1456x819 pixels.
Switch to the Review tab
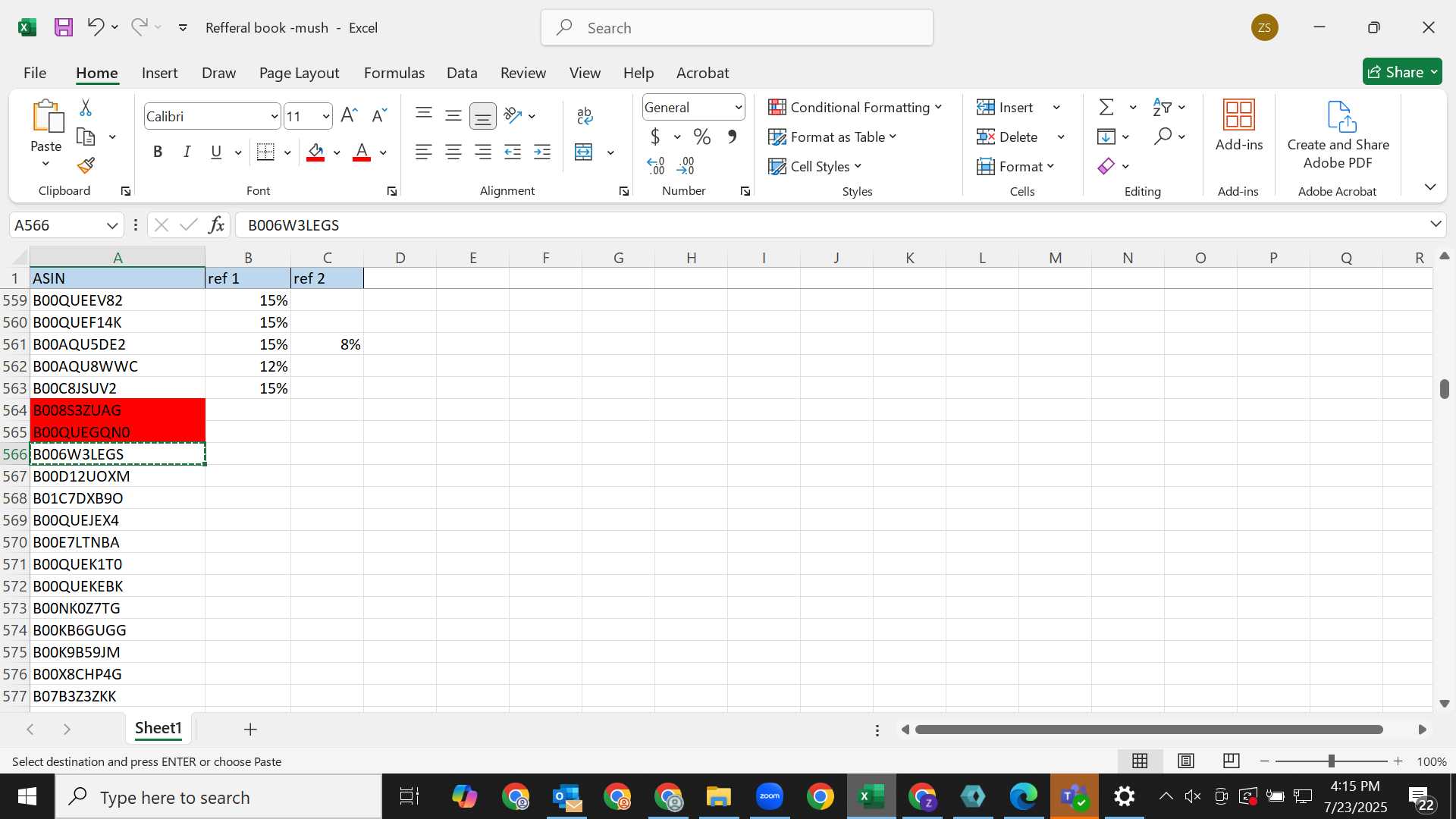click(523, 73)
